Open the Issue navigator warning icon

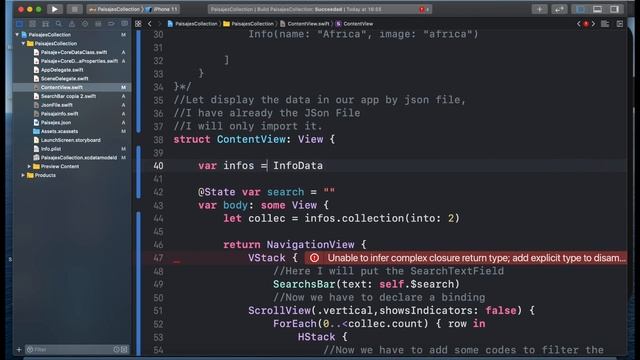[x=72, y=24]
